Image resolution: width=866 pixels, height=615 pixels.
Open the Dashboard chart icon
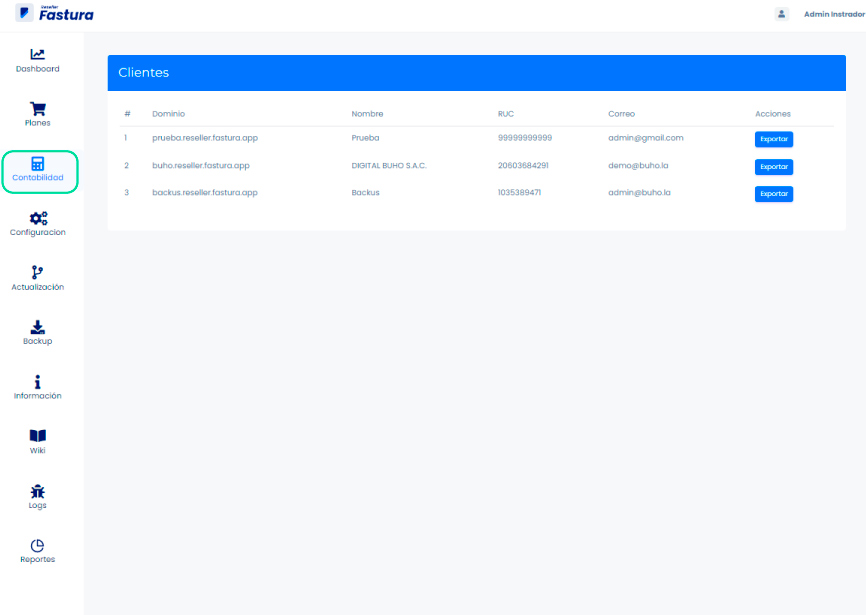[38, 54]
